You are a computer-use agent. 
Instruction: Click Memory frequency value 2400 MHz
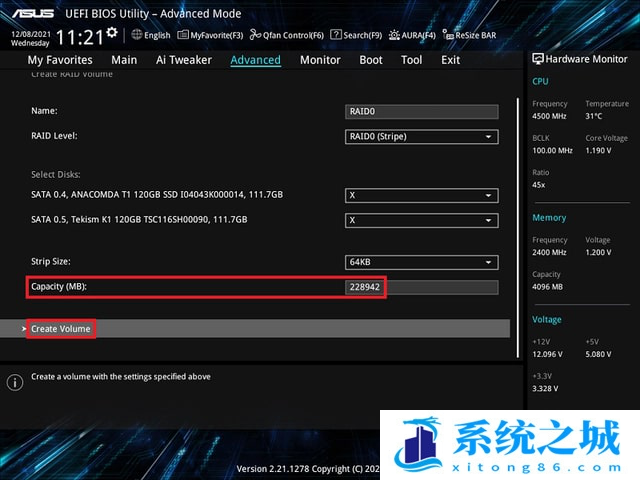(549, 253)
